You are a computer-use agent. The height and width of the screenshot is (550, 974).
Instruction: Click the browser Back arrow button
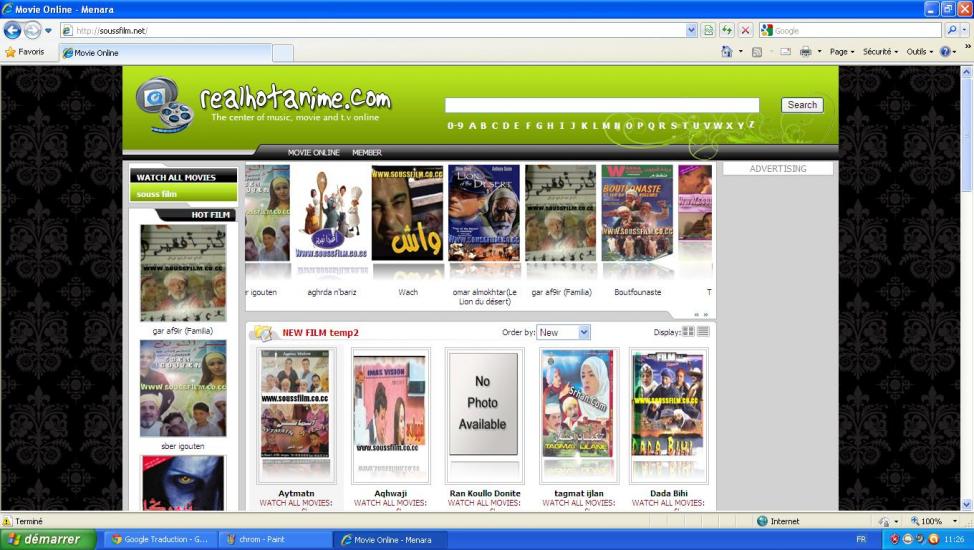pyautogui.click(x=13, y=30)
